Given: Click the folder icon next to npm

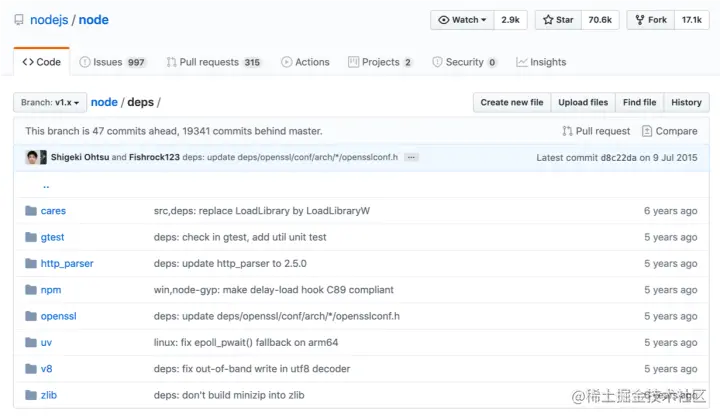Looking at the screenshot, I should point(31,290).
